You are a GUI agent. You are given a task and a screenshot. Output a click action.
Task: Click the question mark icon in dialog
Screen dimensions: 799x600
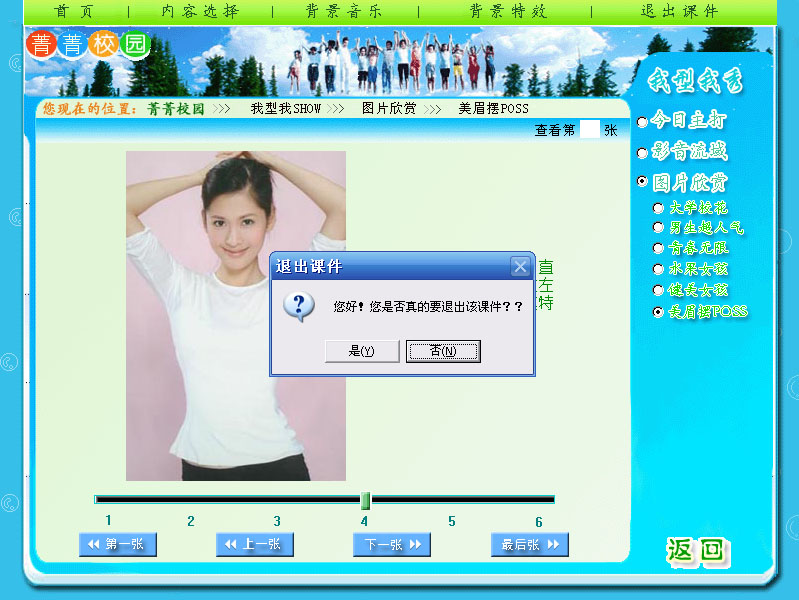pyautogui.click(x=299, y=306)
